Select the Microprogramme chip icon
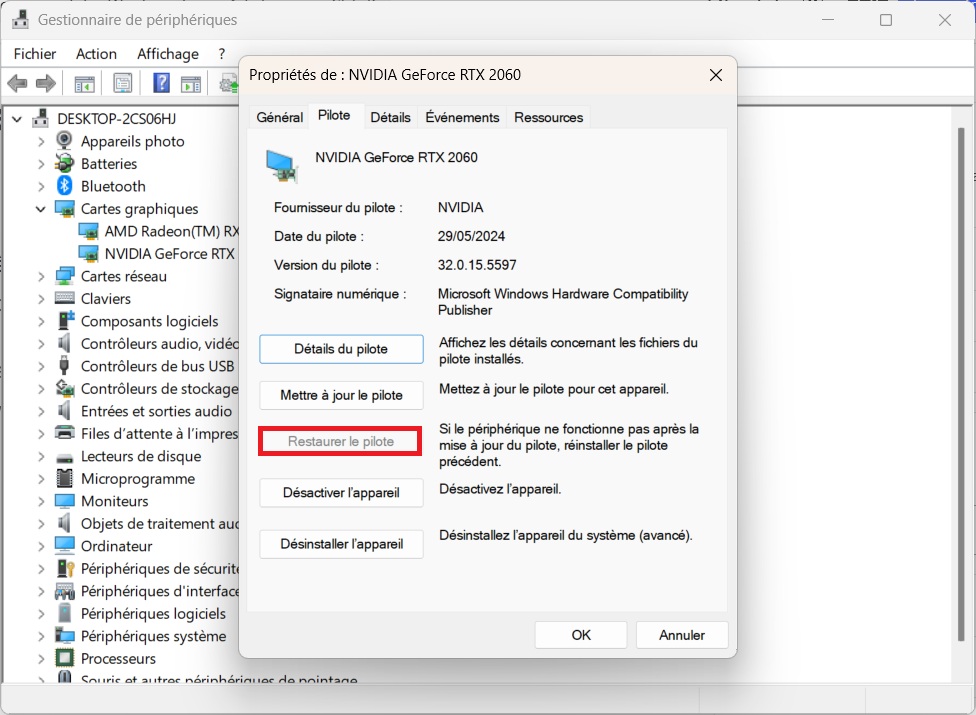The image size is (976, 715). click(64, 478)
